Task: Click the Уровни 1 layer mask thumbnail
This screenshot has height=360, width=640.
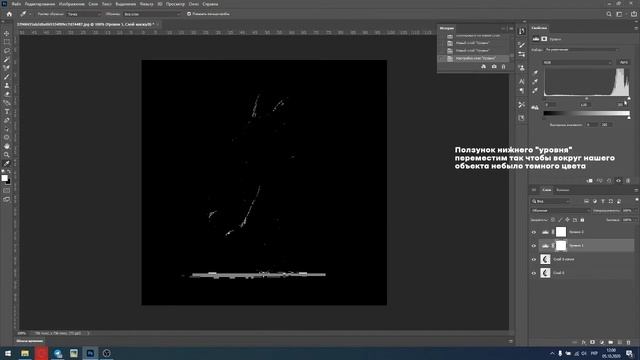Action: tap(561, 245)
